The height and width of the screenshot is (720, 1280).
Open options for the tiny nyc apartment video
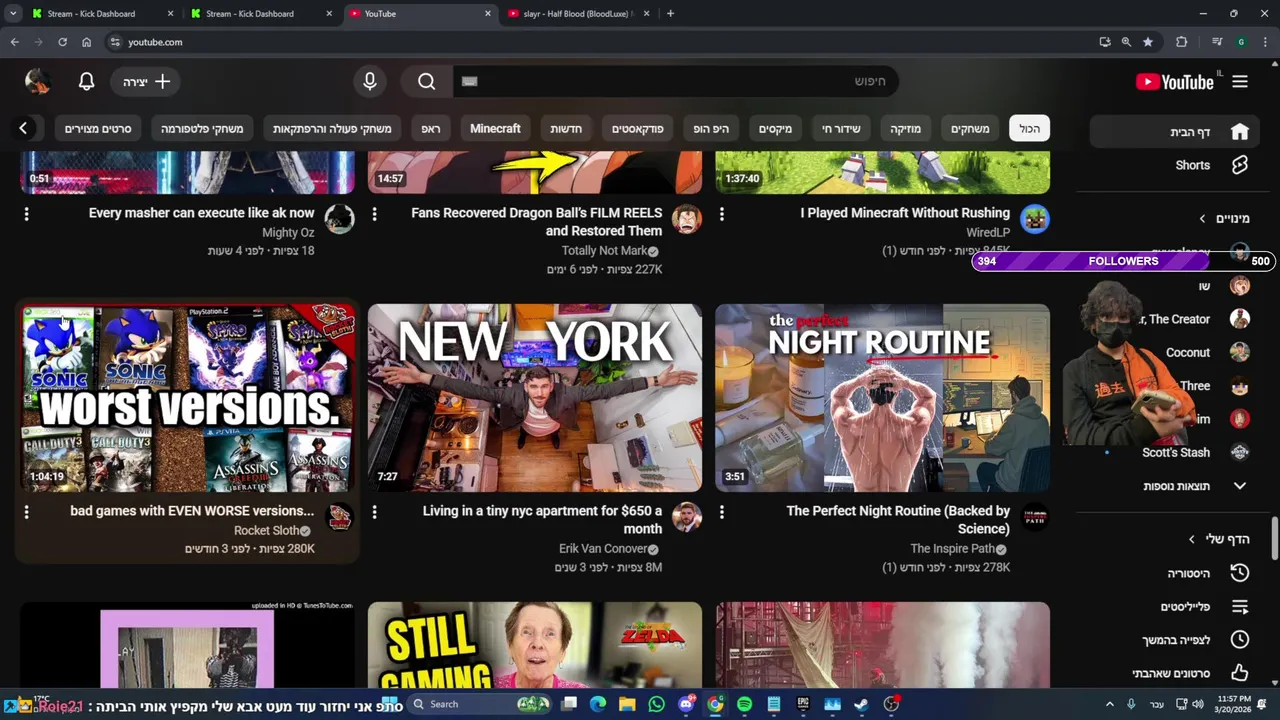click(374, 512)
